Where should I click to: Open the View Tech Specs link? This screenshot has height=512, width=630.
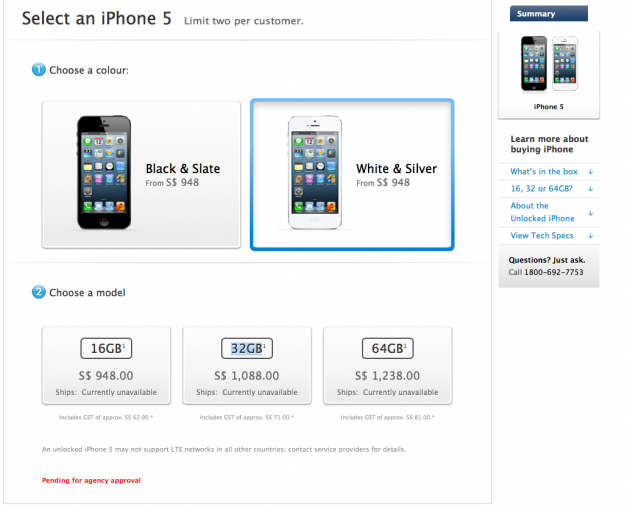tap(542, 236)
